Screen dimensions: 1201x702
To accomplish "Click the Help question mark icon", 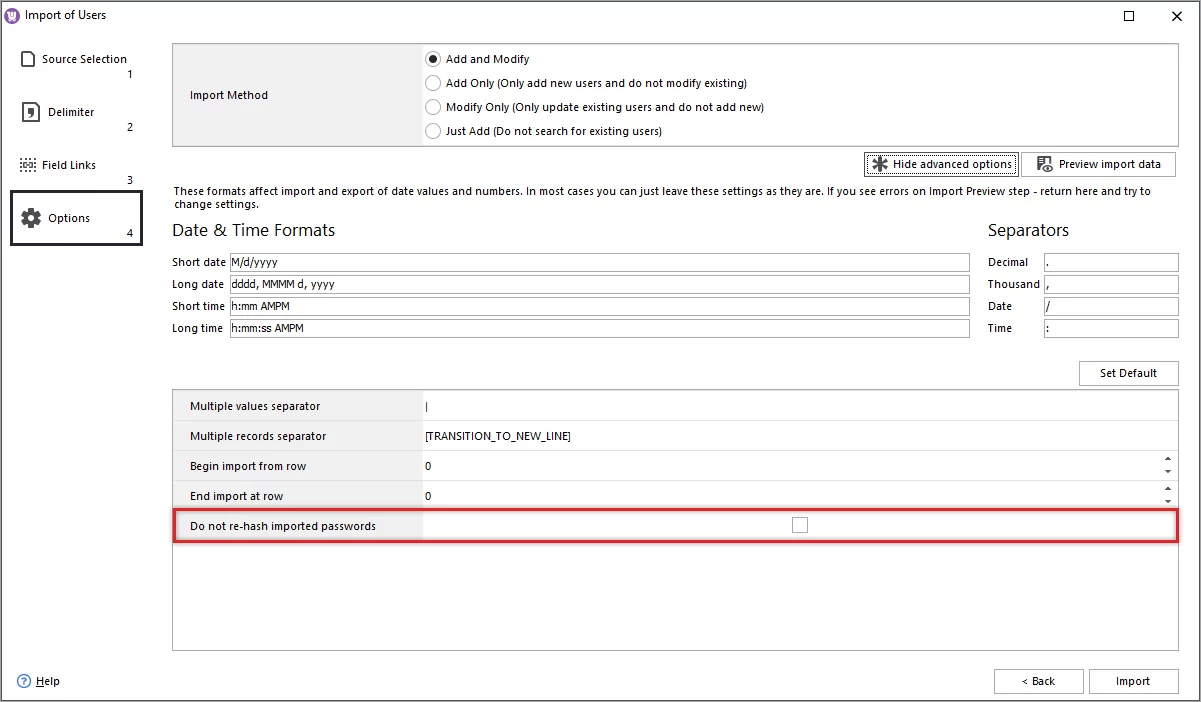I will tap(24, 681).
